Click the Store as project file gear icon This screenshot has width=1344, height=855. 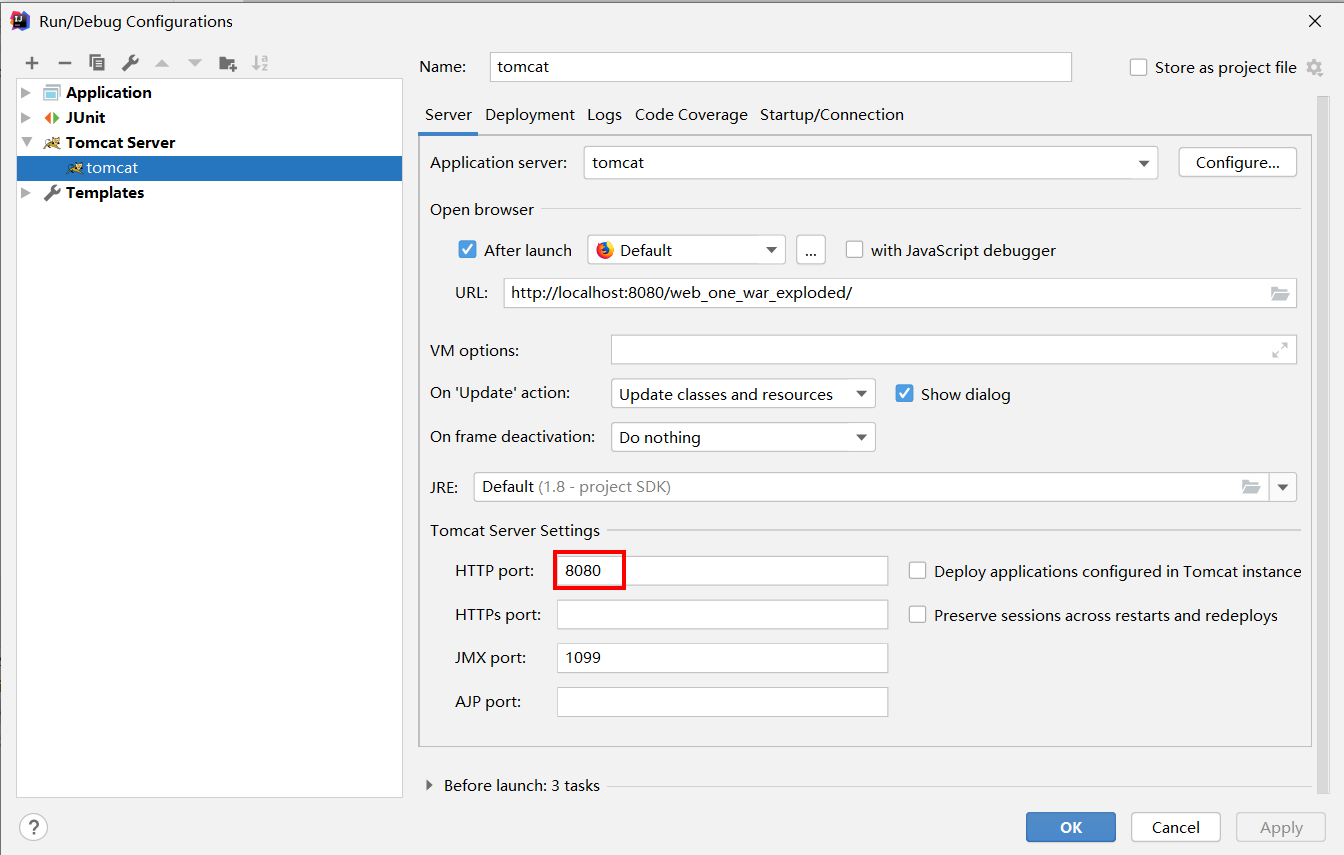coord(1314,68)
